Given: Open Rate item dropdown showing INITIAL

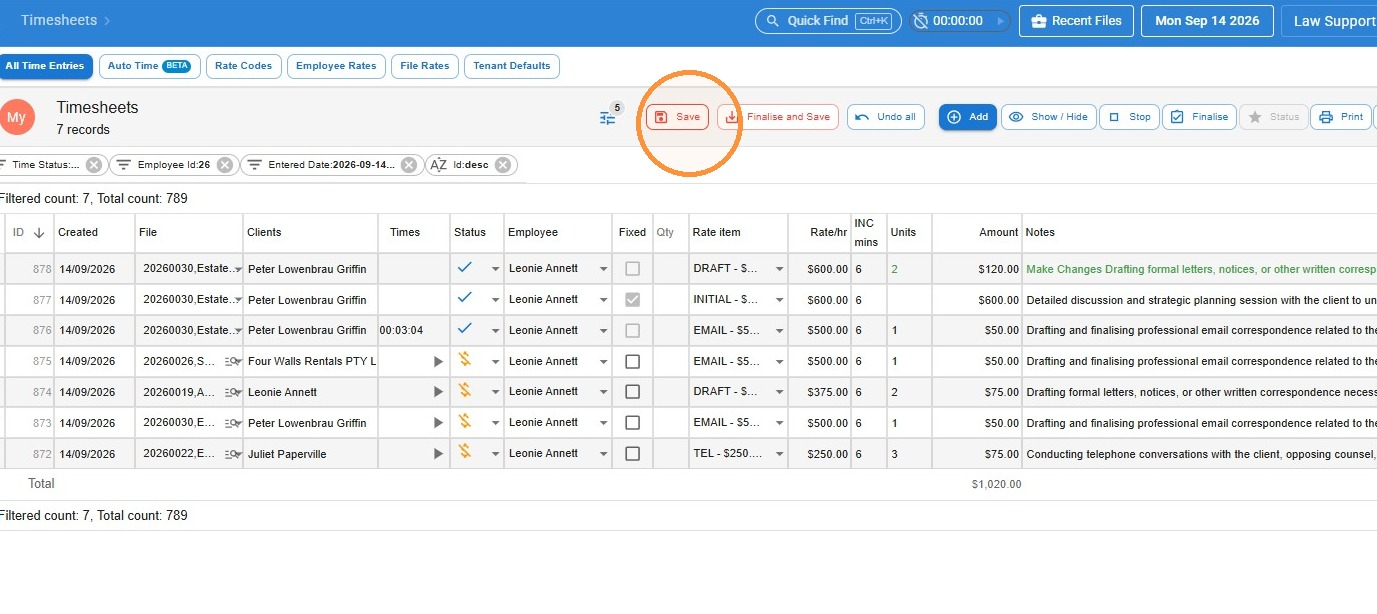Looking at the screenshot, I should point(779,300).
